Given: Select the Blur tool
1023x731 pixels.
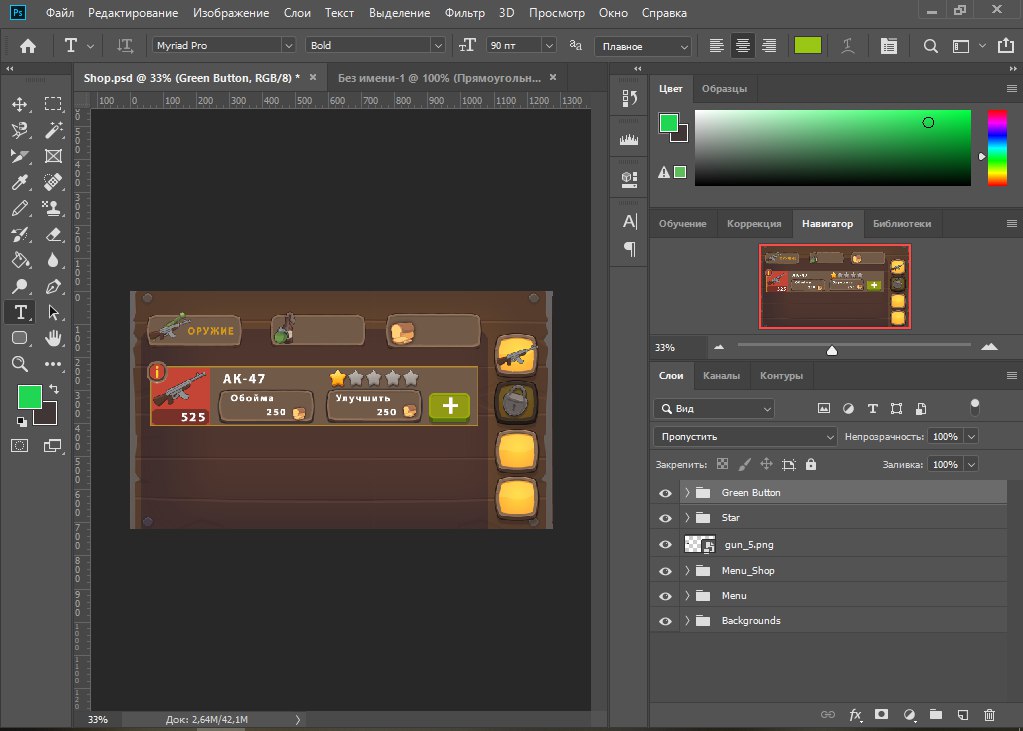Looking at the screenshot, I should coord(53,260).
